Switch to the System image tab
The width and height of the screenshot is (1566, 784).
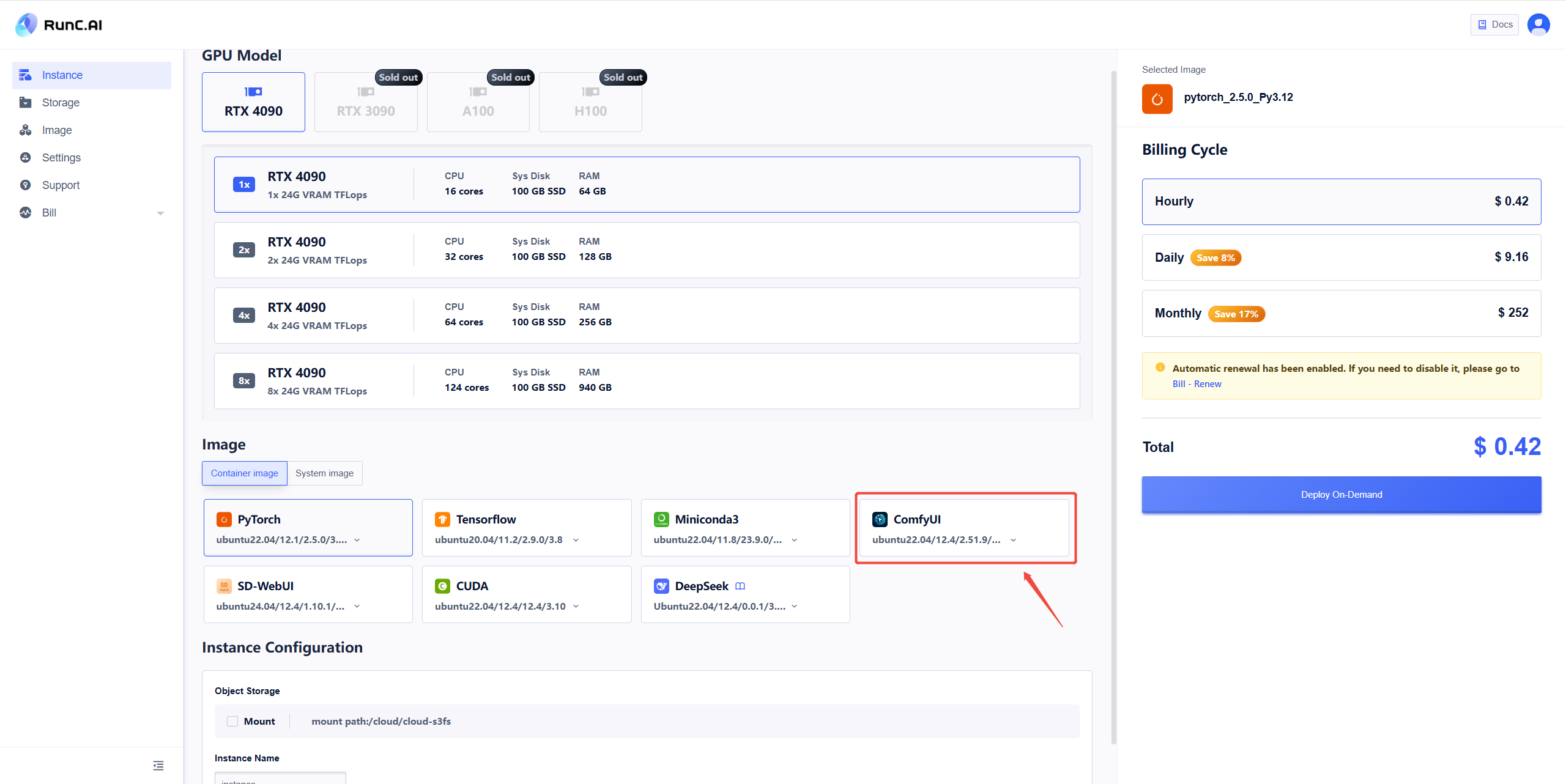tap(325, 473)
